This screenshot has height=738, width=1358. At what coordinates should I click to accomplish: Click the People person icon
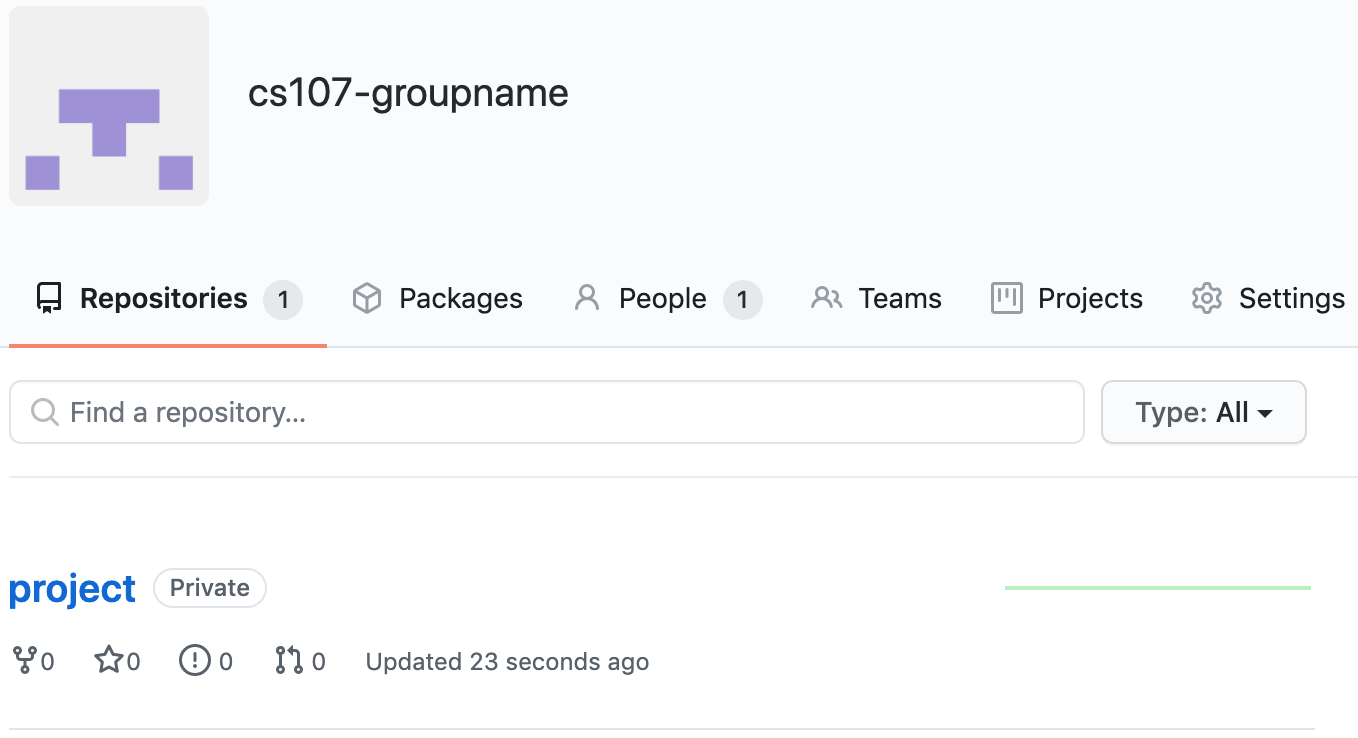[x=587, y=298]
